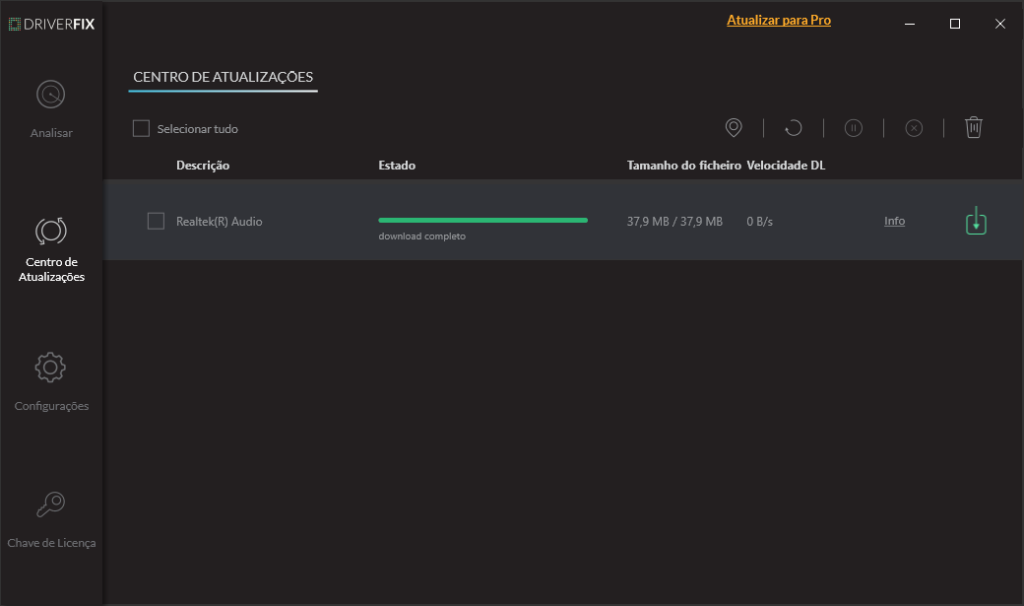This screenshot has height=606, width=1024.
Task: Open the Configurações gear icon
Action: point(49,368)
